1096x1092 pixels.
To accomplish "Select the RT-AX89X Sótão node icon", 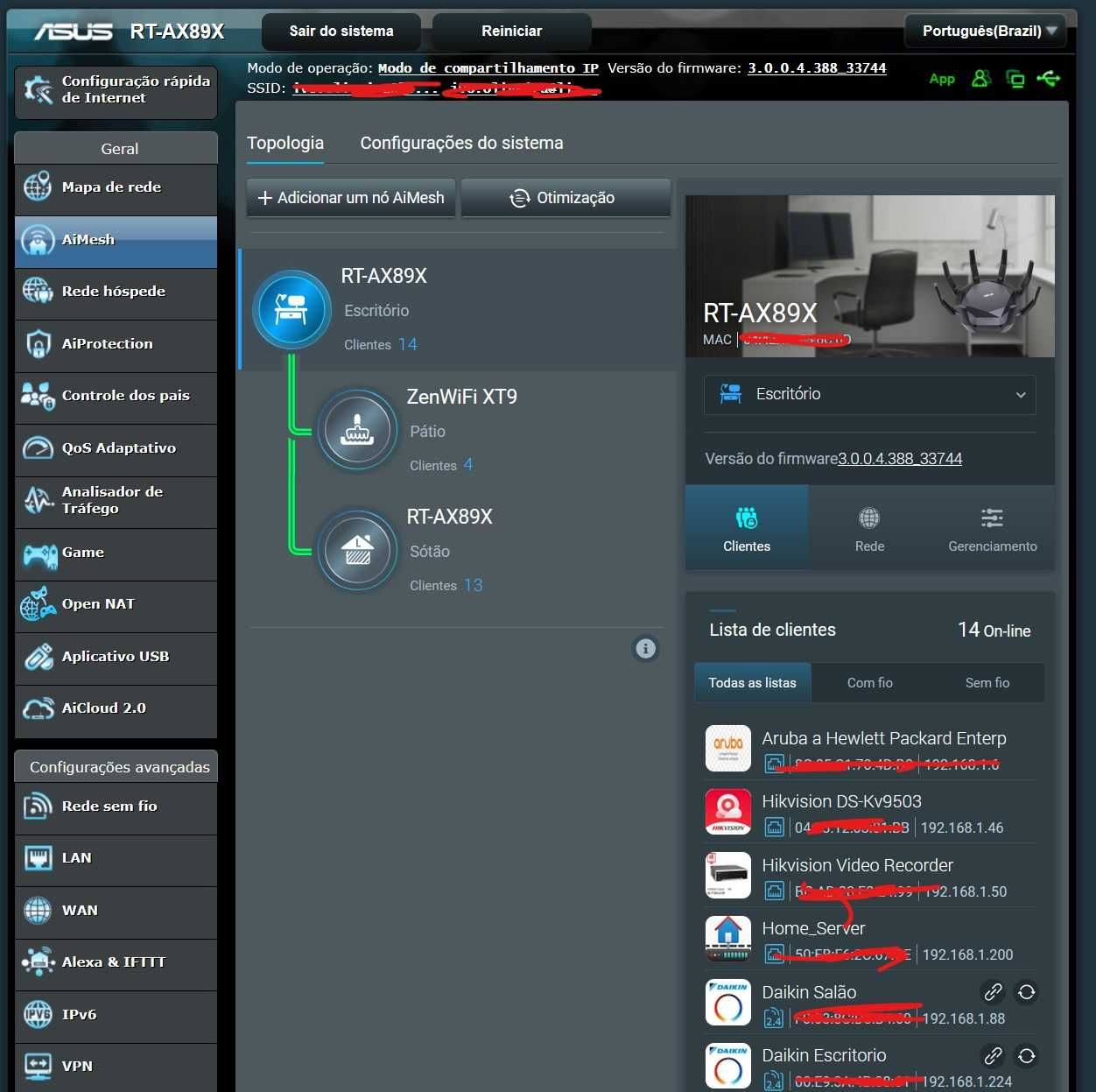I will tap(357, 550).
